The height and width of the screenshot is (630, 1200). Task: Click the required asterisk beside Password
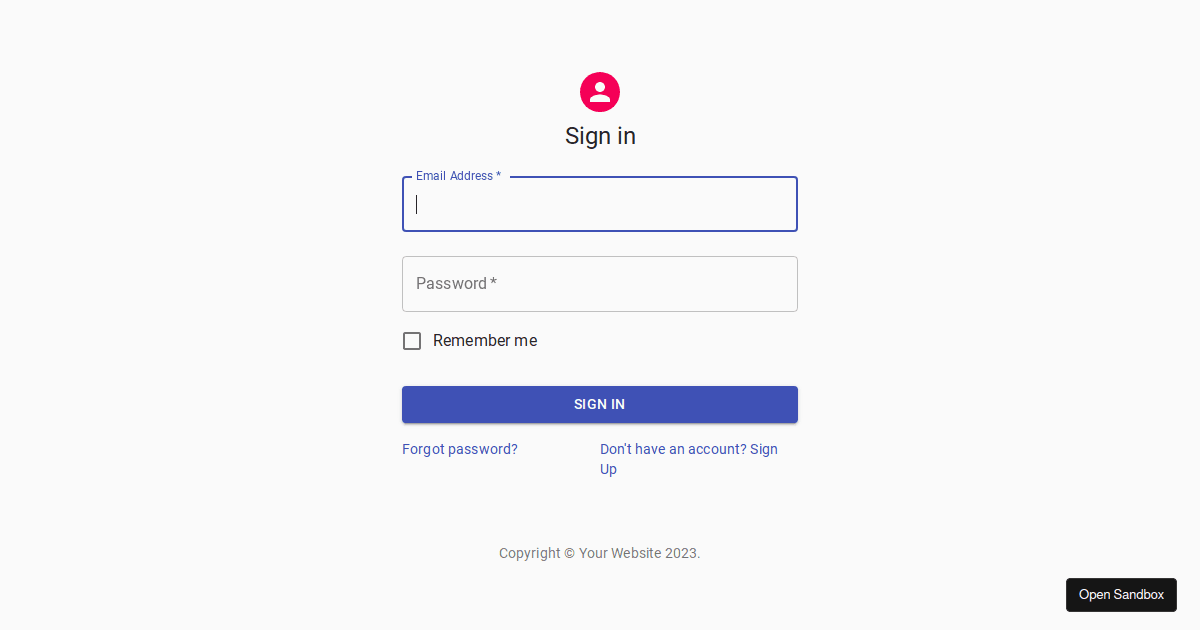point(493,283)
